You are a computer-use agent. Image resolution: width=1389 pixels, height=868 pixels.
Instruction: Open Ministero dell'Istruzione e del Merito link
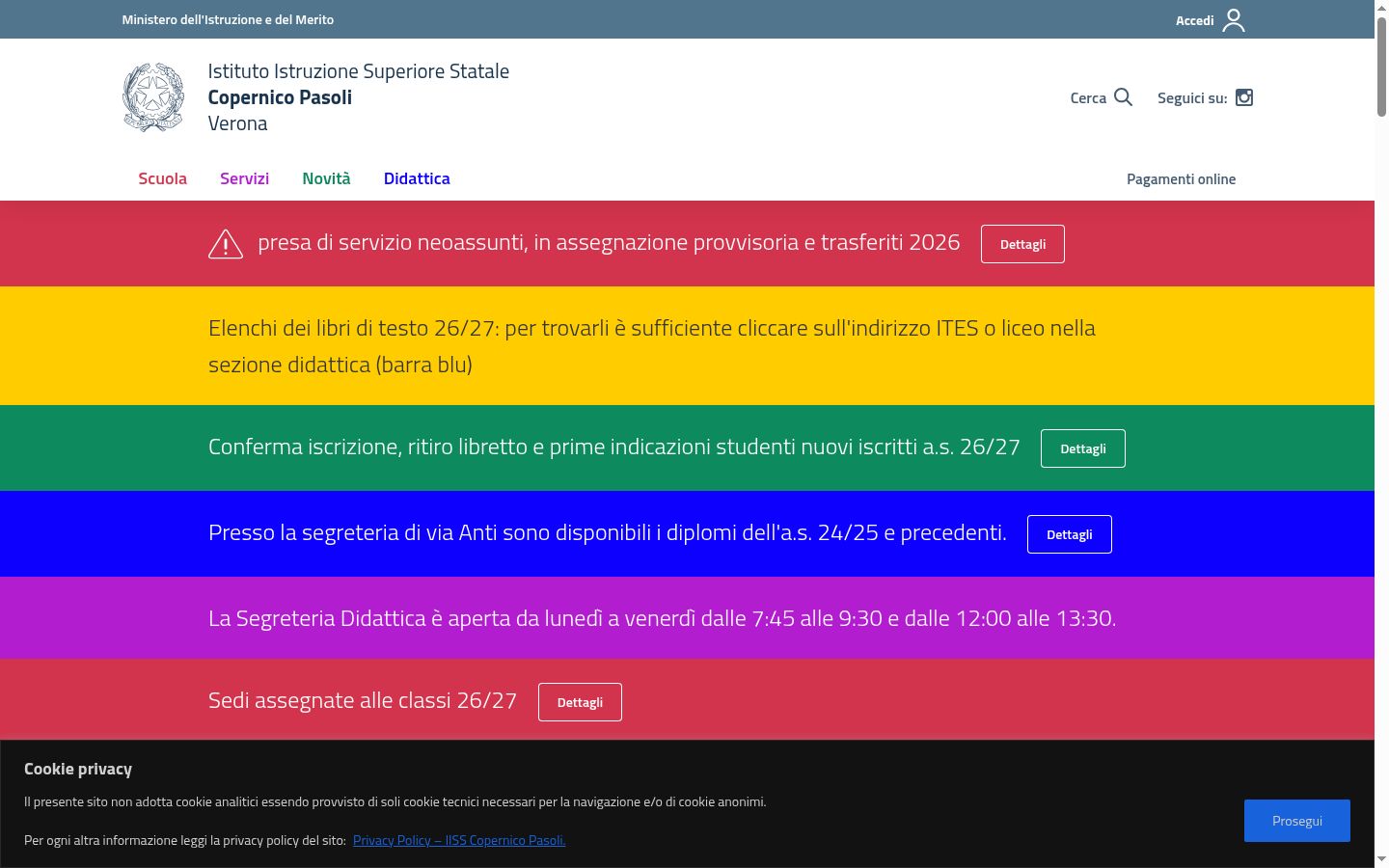(228, 19)
